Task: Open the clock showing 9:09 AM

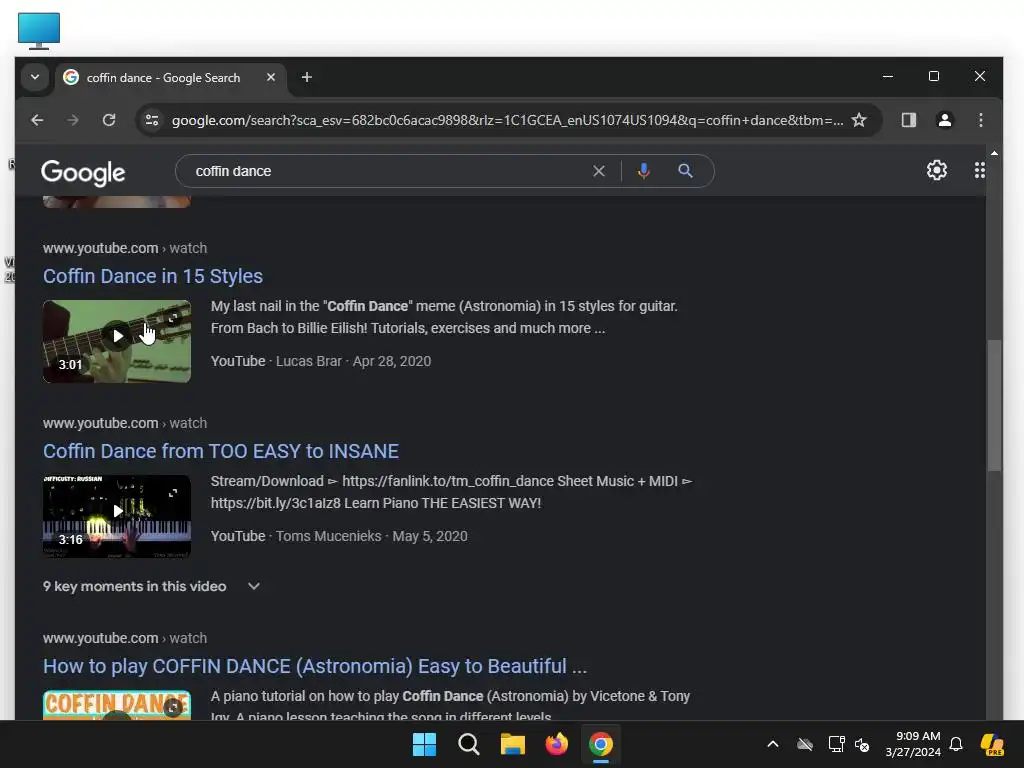Action: (913, 744)
